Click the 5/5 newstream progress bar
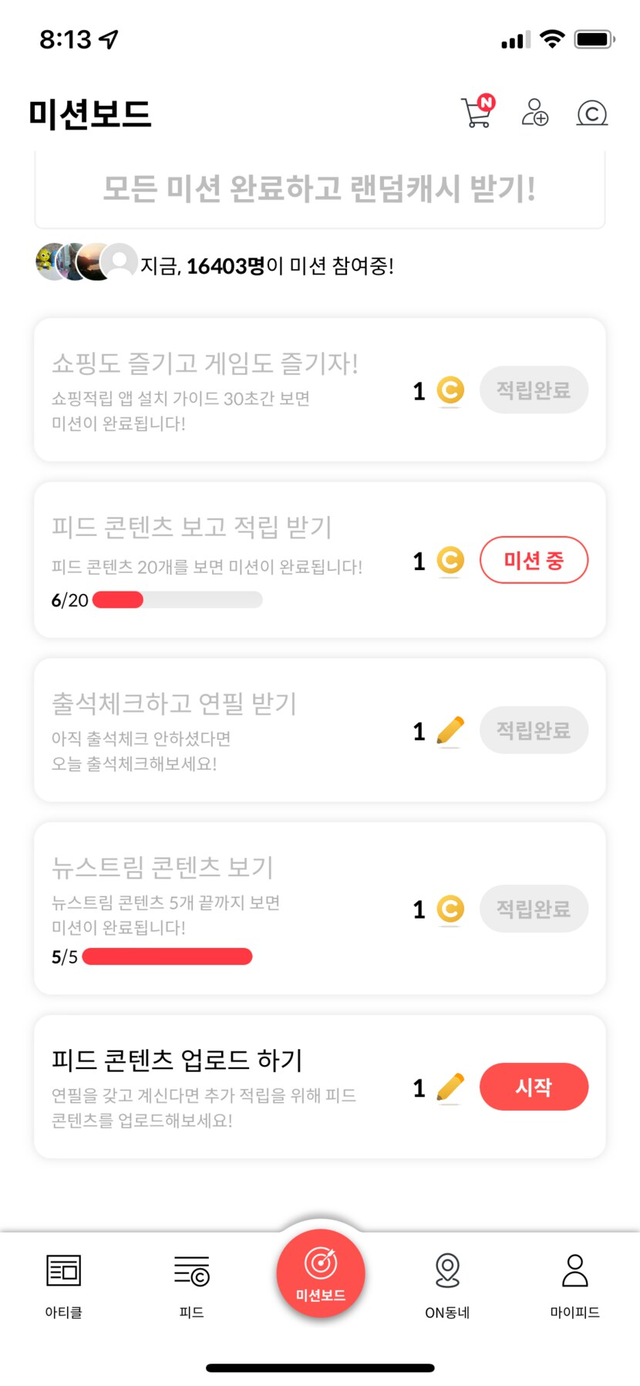Viewport: 640px width, 1386px height. point(167,957)
